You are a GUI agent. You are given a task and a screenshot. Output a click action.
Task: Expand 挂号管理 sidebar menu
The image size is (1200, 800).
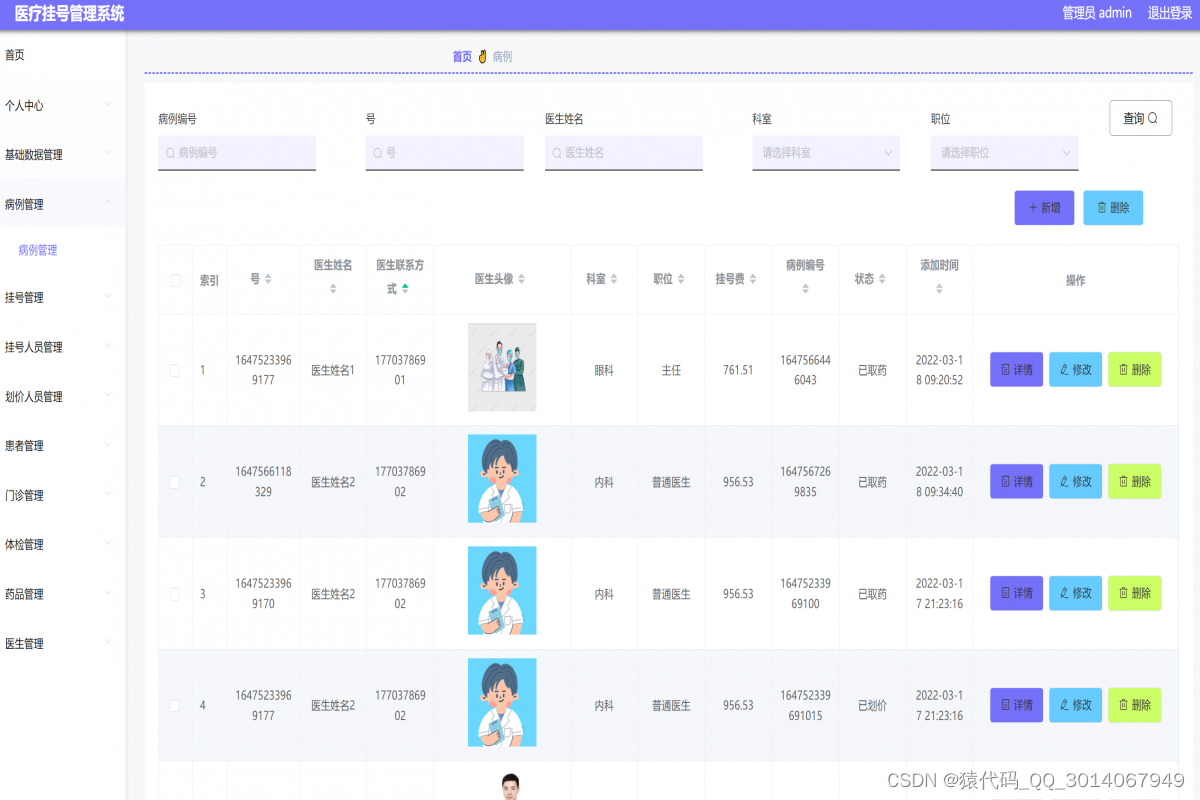click(x=63, y=297)
